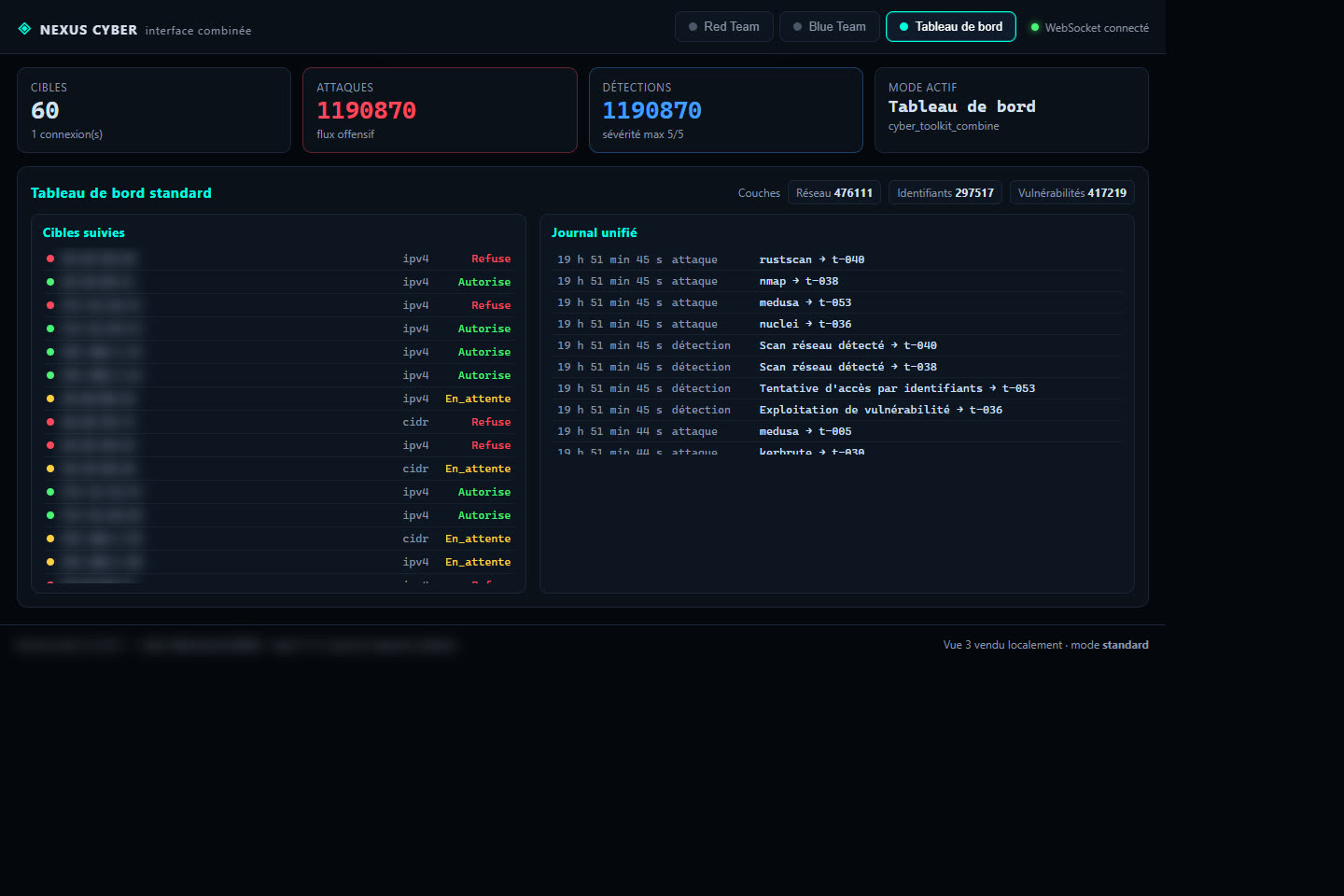Click the red status dot of first target
This screenshot has width=1344, height=896.
point(50,259)
